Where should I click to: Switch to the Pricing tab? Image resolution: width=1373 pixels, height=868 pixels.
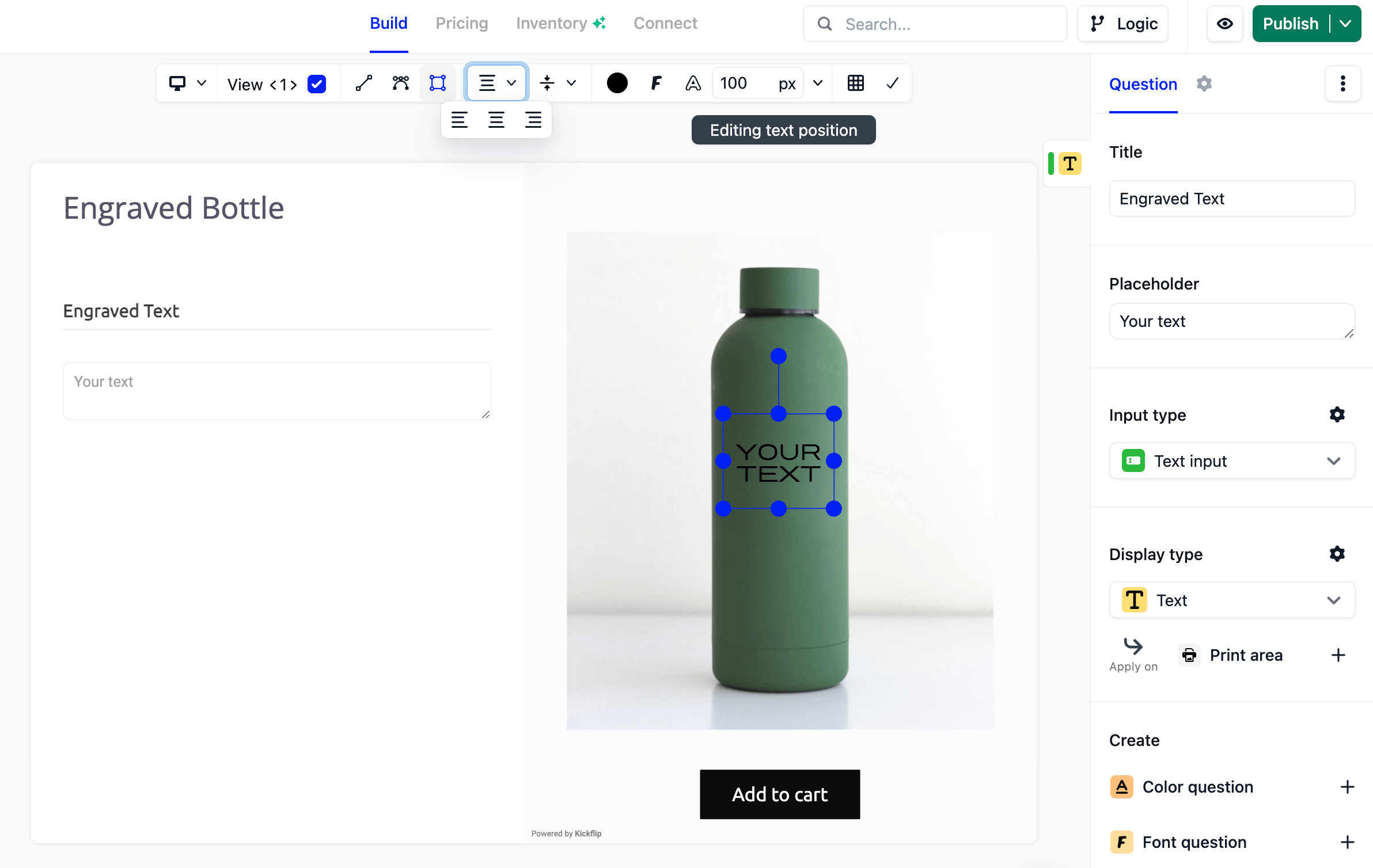point(461,23)
